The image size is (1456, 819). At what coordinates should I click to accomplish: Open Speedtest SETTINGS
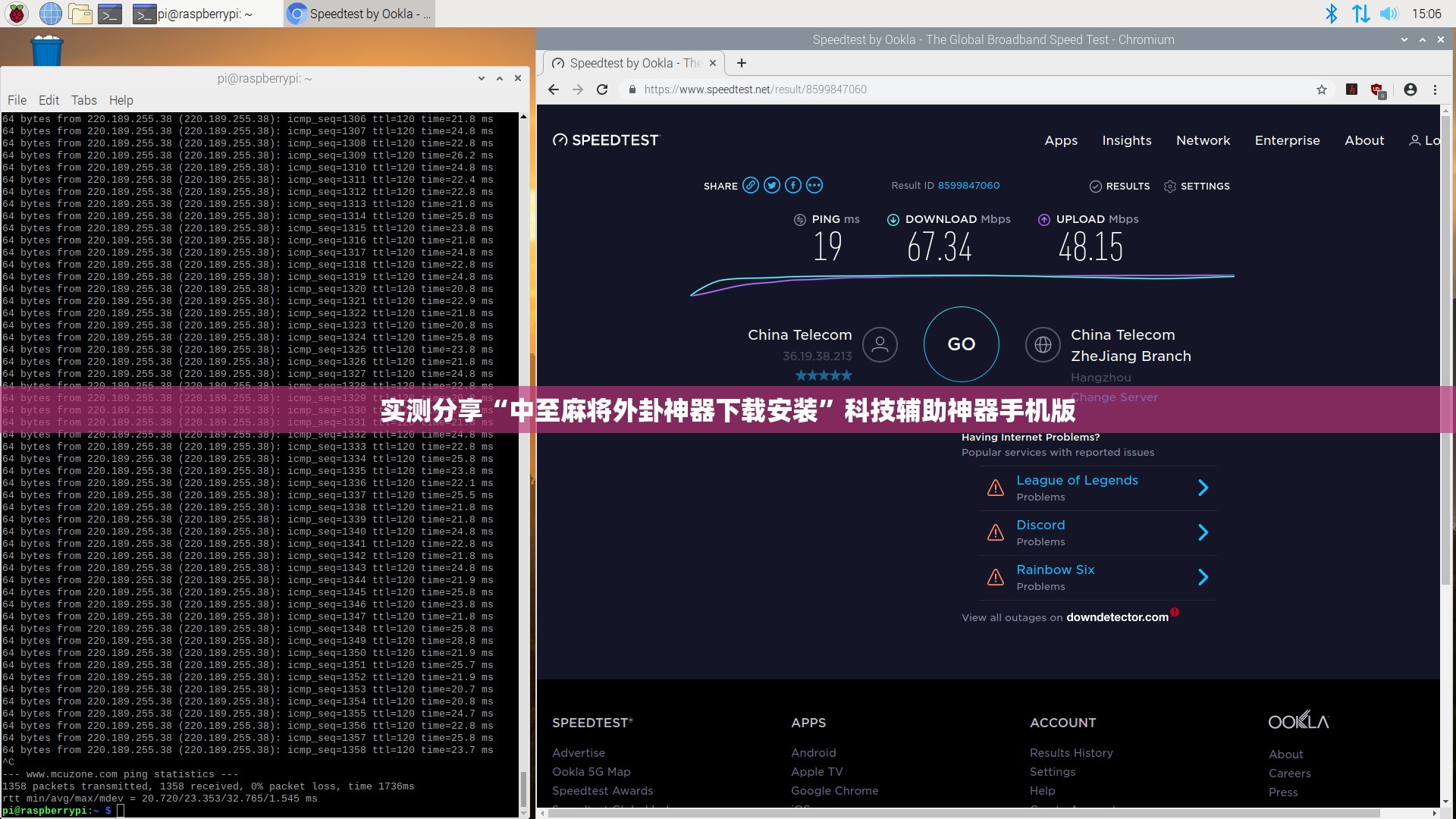click(1197, 187)
